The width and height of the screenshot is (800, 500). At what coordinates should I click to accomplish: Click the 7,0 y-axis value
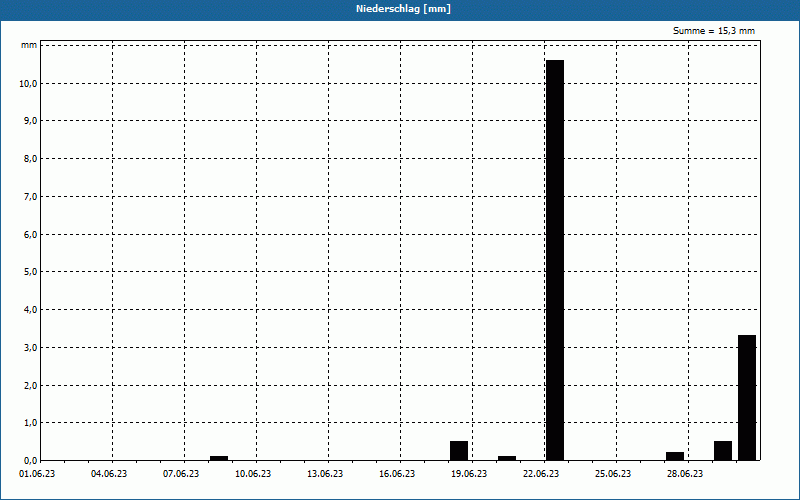[x=30, y=196]
